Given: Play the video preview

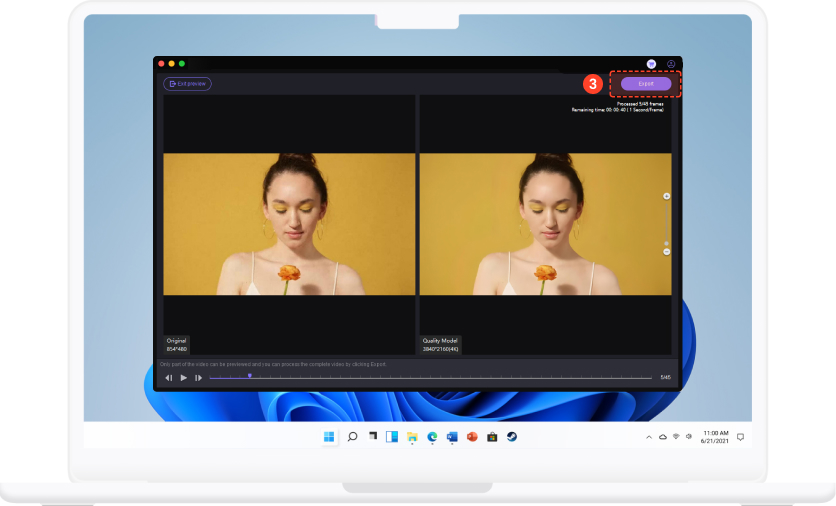Looking at the screenshot, I should 184,378.
